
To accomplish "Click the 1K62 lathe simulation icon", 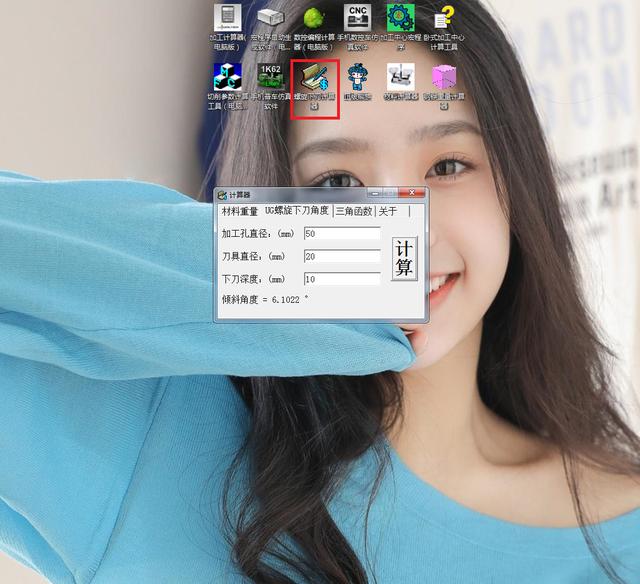I will point(270,77).
